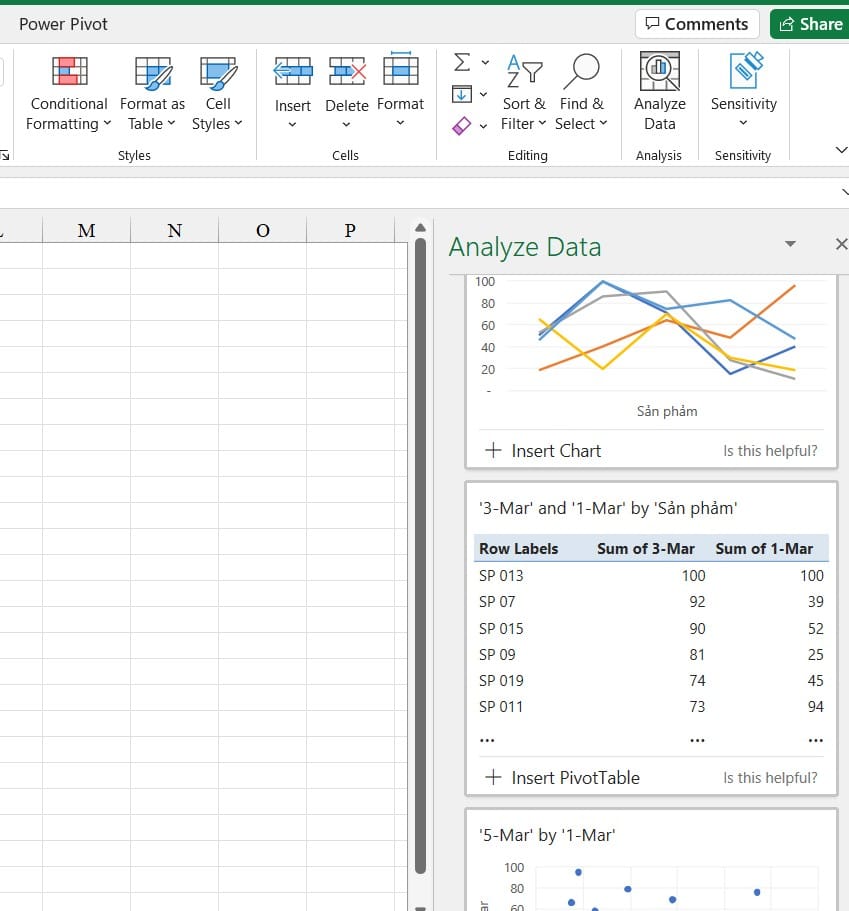The width and height of the screenshot is (849, 911).
Task: Switch to the Power Pivot tab
Action: point(63,24)
